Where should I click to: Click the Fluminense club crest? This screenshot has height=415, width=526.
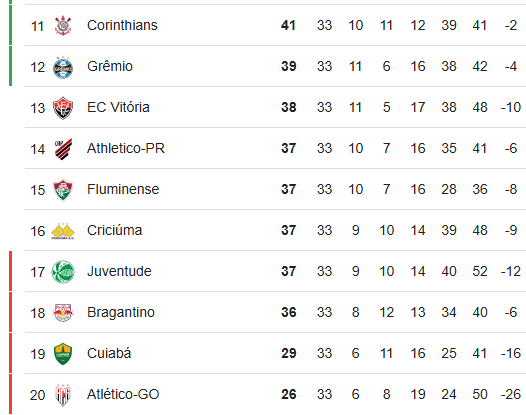tap(63, 190)
